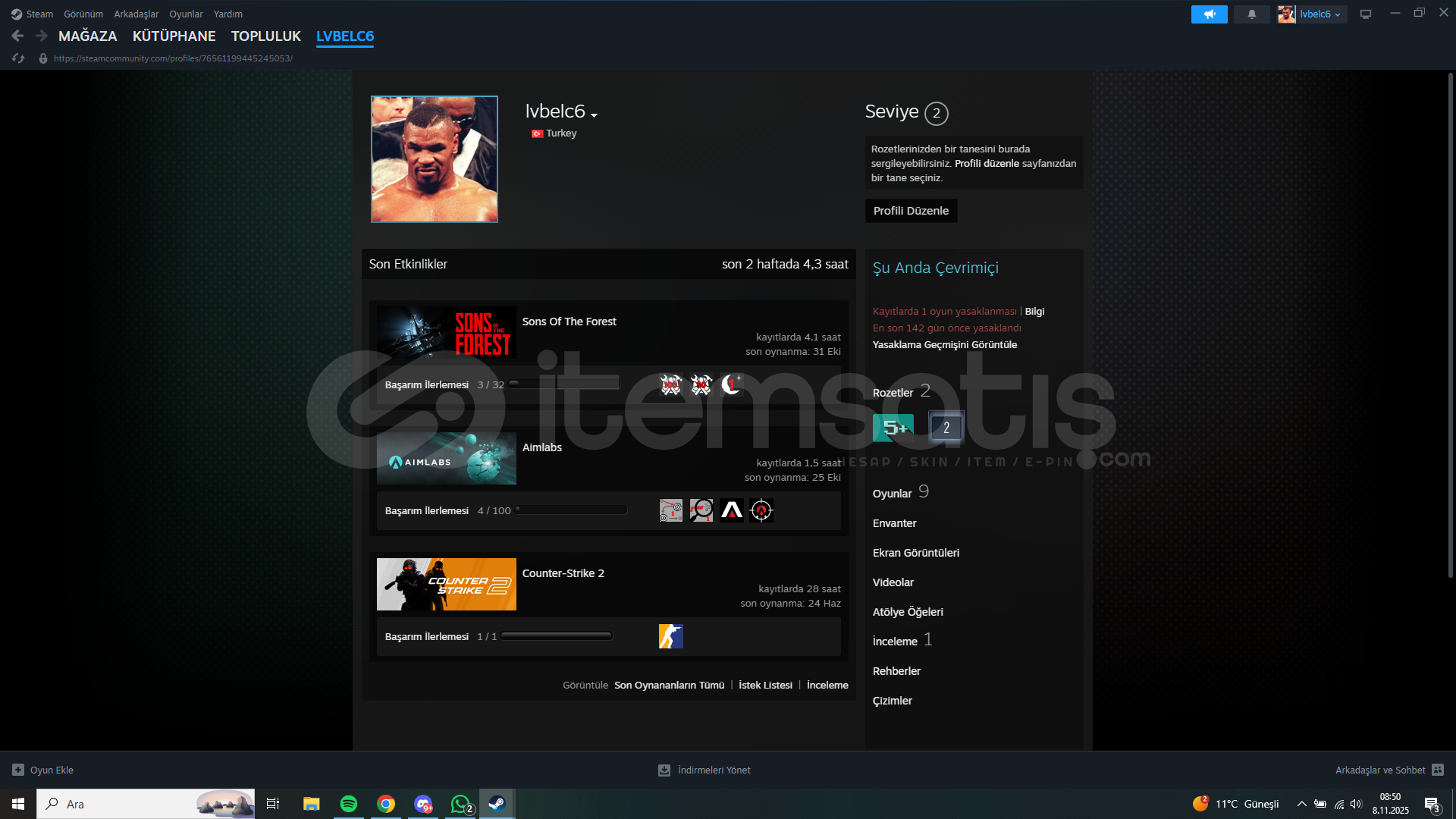
Task: Open the notifications bell icon
Action: [1251, 14]
